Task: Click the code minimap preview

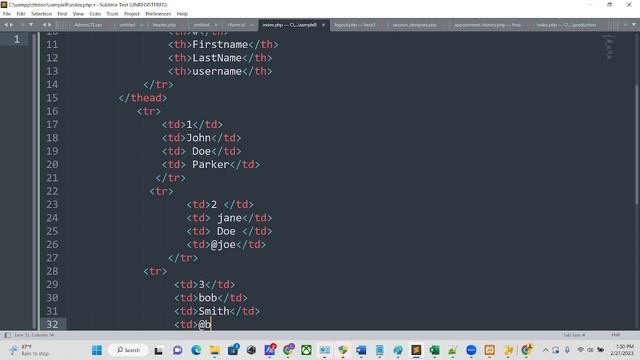Action: (610, 47)
